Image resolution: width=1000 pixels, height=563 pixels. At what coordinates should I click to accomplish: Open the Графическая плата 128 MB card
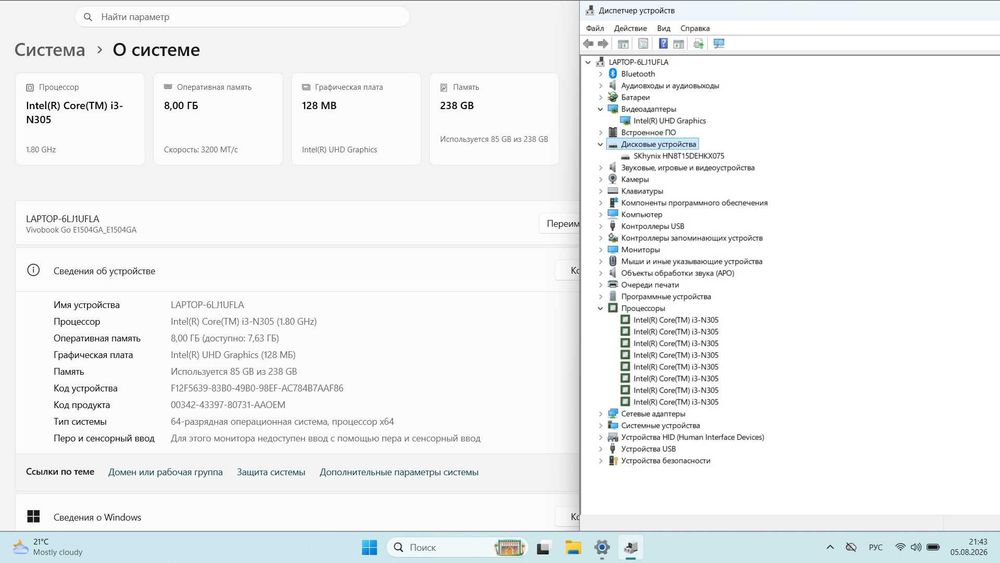pyautogui.click(x=356, y=119)
